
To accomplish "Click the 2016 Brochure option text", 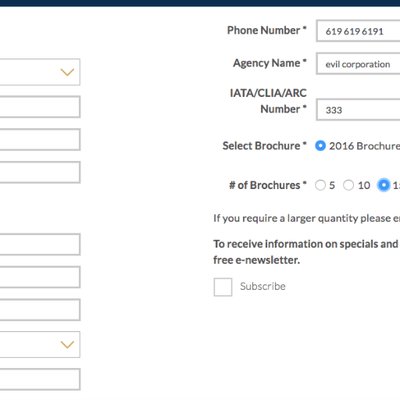I will (x=364, y=146).
